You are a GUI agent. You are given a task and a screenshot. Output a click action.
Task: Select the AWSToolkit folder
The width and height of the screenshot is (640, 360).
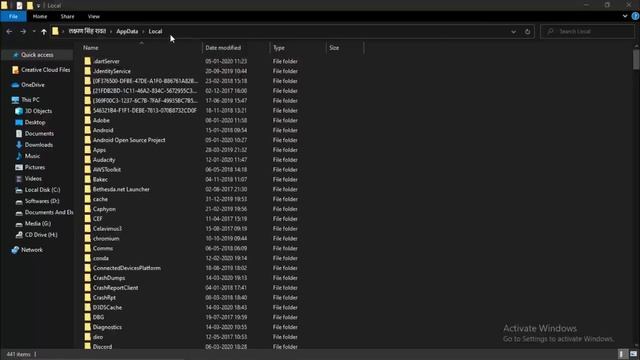107,169
